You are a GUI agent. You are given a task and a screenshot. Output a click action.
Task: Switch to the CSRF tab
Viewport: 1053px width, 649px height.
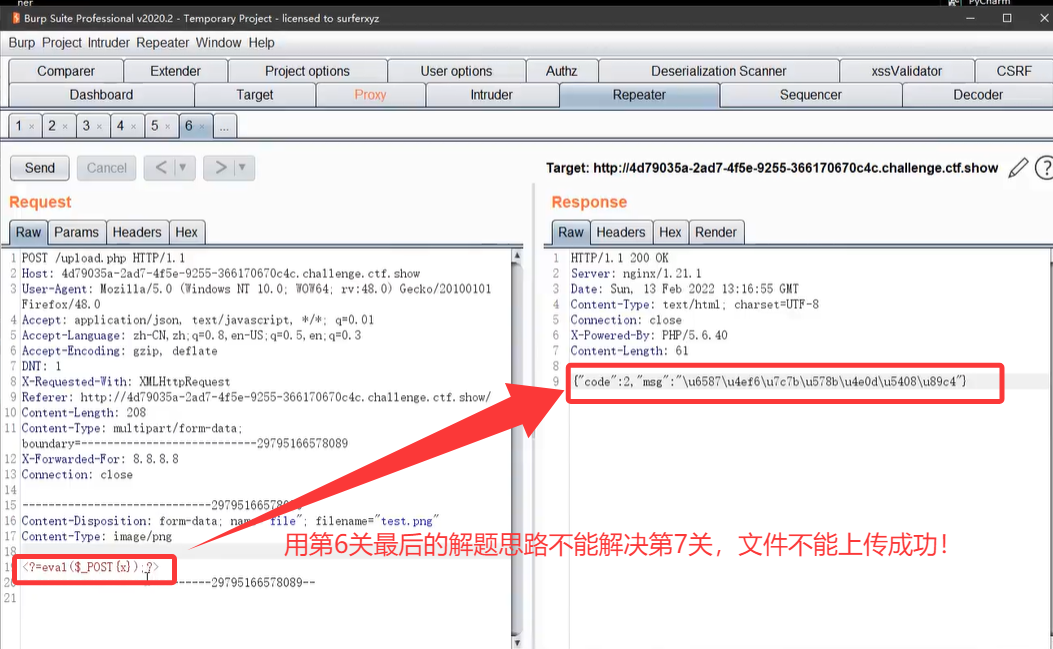(1013, 71)
